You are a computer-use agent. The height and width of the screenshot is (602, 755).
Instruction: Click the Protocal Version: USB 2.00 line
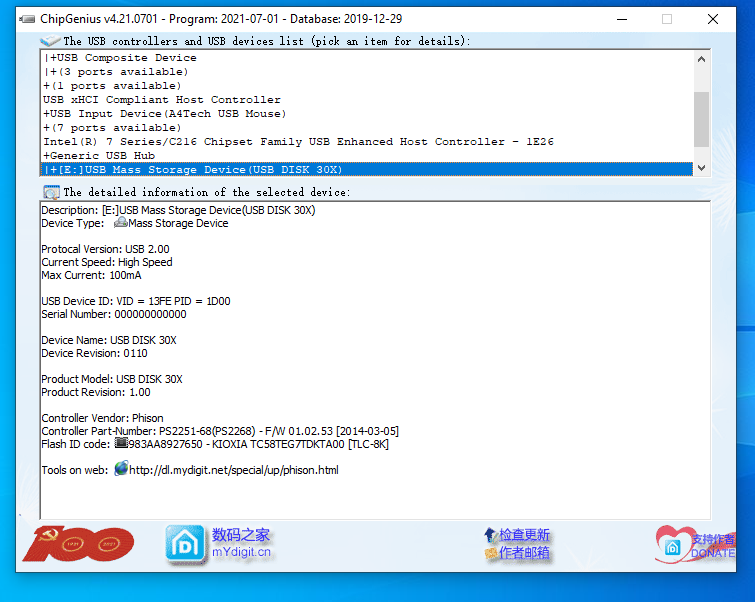105,249
